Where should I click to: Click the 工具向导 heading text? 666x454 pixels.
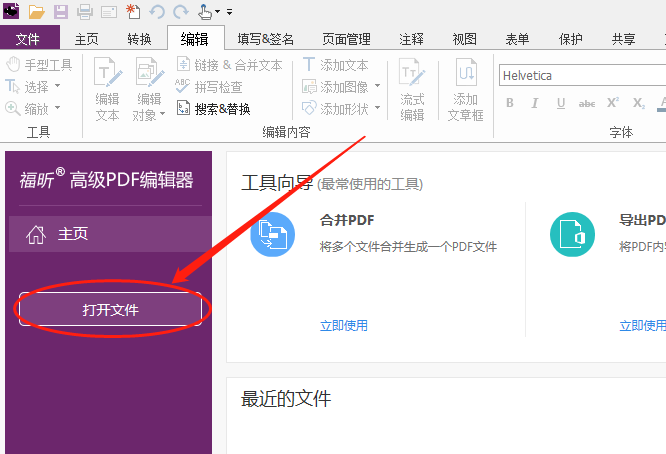277,183
